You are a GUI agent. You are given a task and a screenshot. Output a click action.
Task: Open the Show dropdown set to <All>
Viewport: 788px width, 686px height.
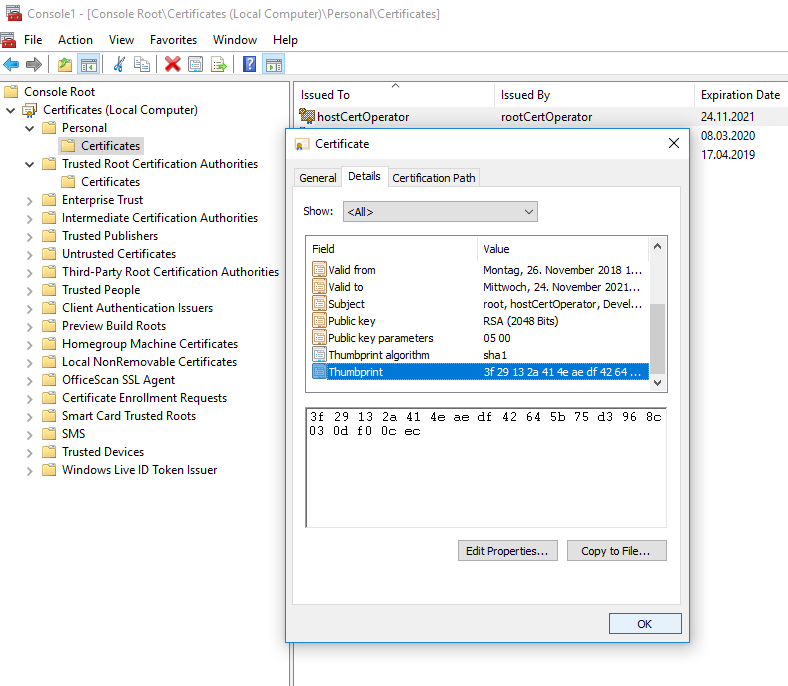click(x=440, y=211)
